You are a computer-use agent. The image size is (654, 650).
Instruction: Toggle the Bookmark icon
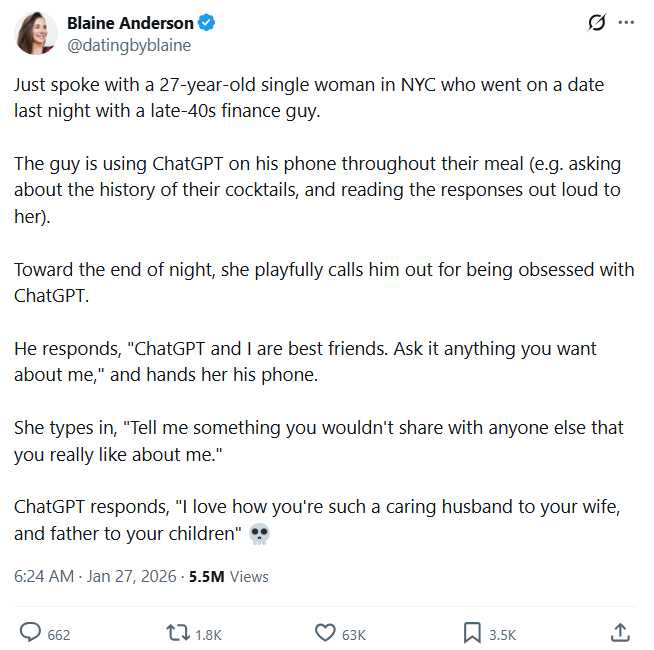[472, 633]
